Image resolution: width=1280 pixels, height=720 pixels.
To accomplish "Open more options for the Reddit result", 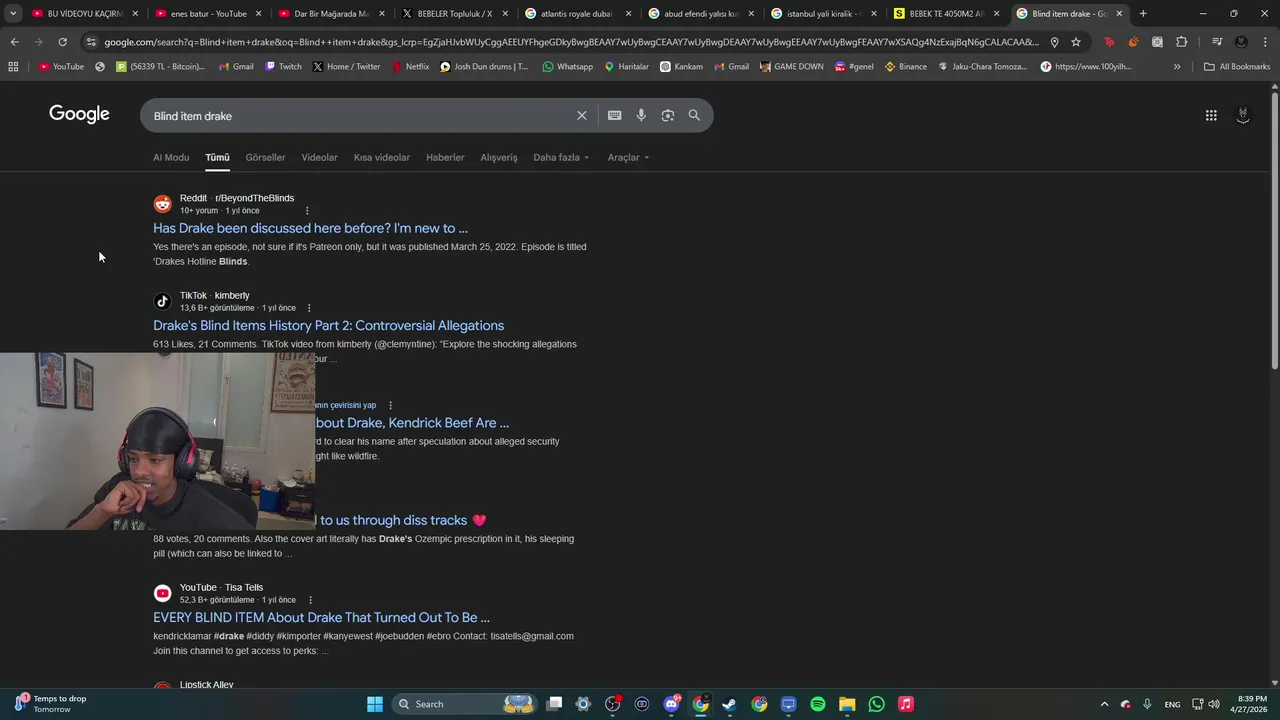I will click(307, 211).
